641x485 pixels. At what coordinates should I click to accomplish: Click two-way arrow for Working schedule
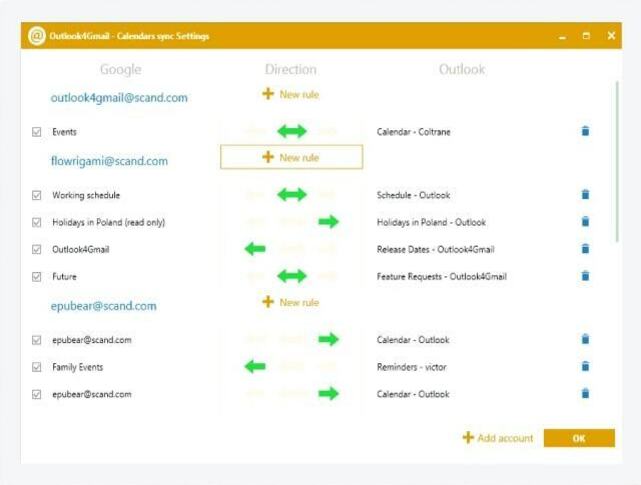click(x=292, y=195)
